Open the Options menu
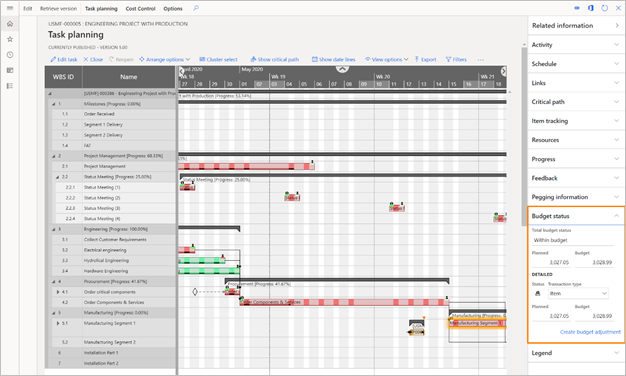Viewport: 626px width, 376px height. [x=173, y=8]
